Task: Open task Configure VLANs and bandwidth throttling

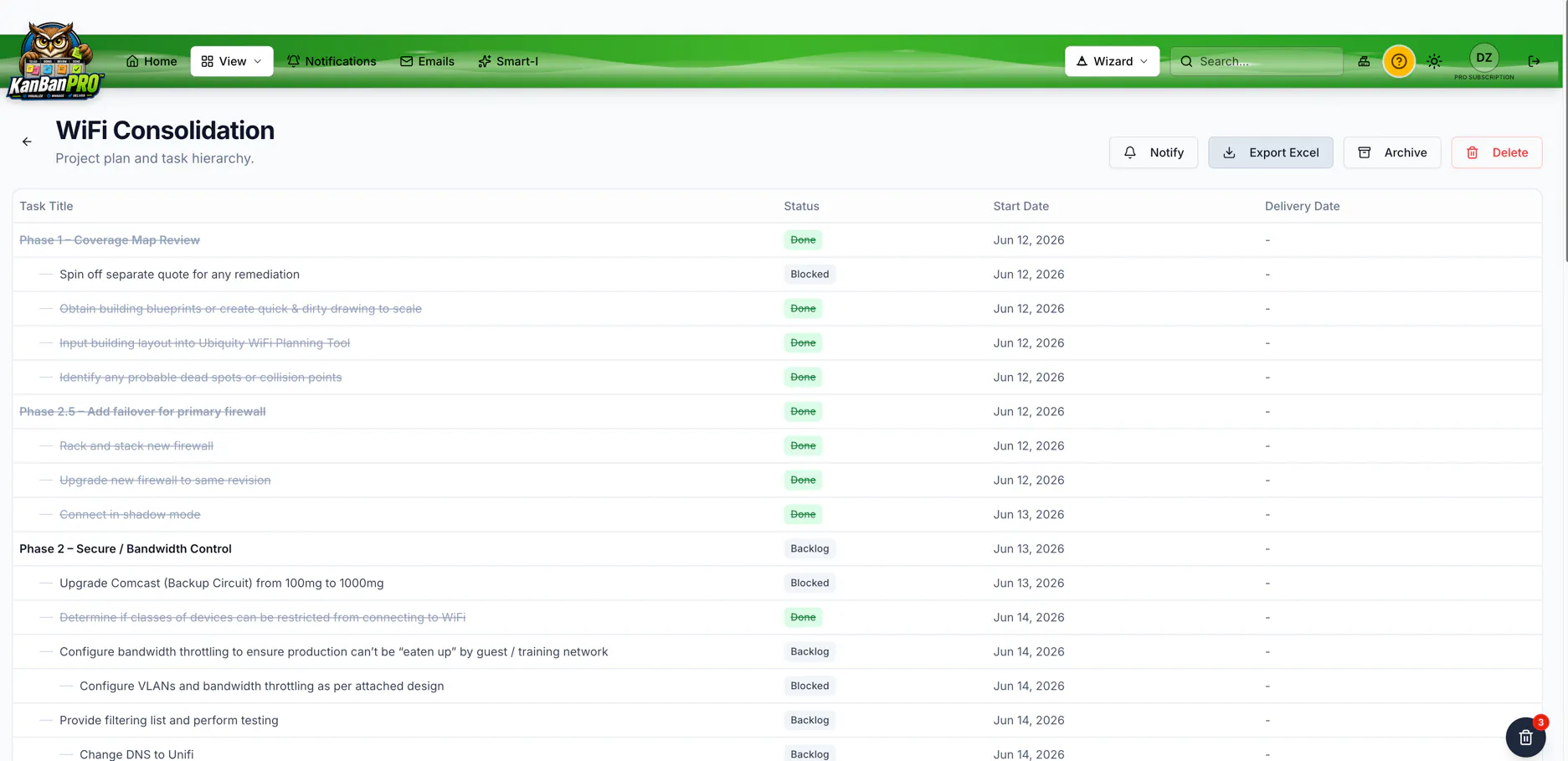Action: pyautogui.click(x=261, y=686)
